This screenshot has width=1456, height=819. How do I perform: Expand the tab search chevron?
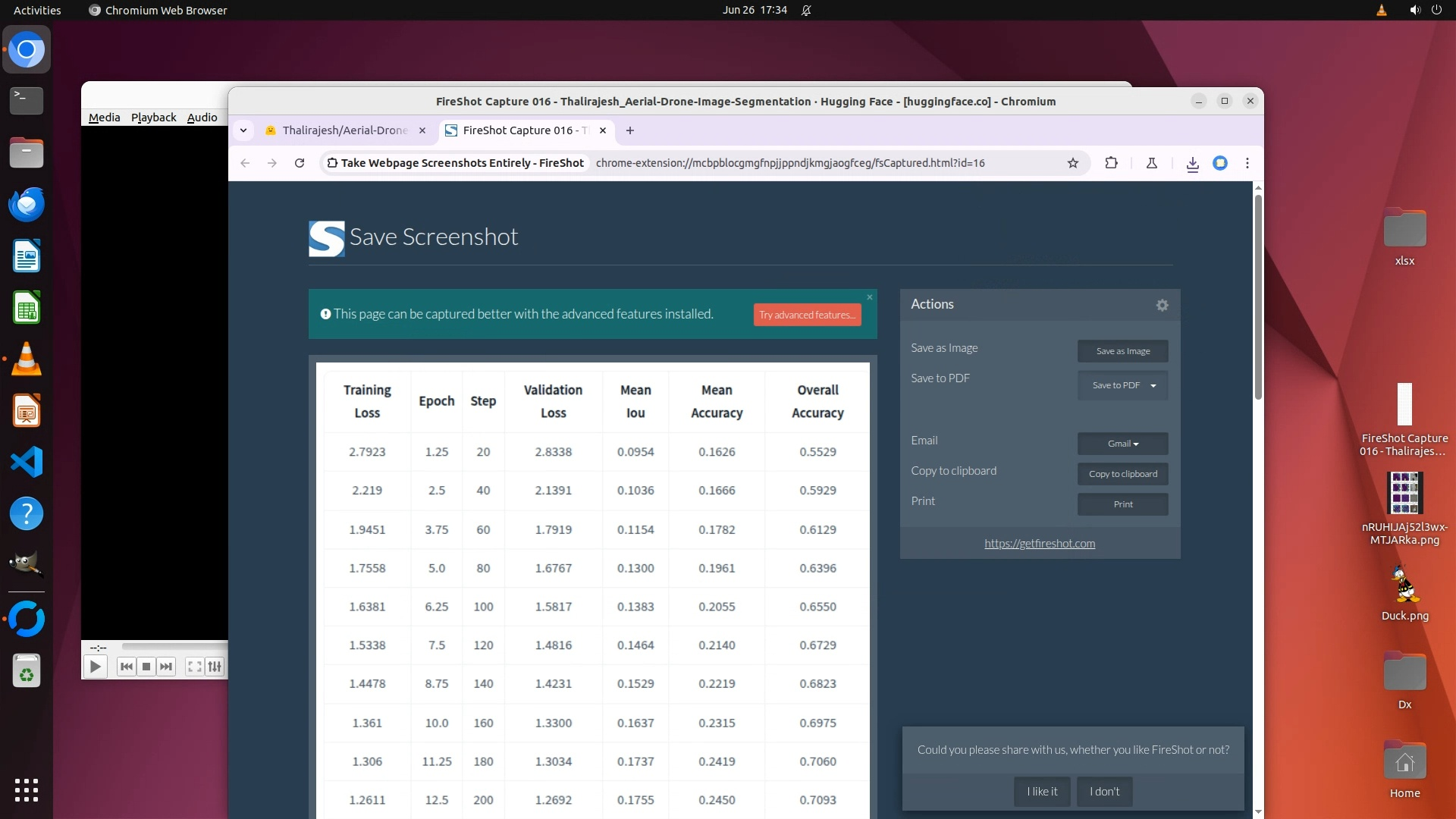(243, 130)
